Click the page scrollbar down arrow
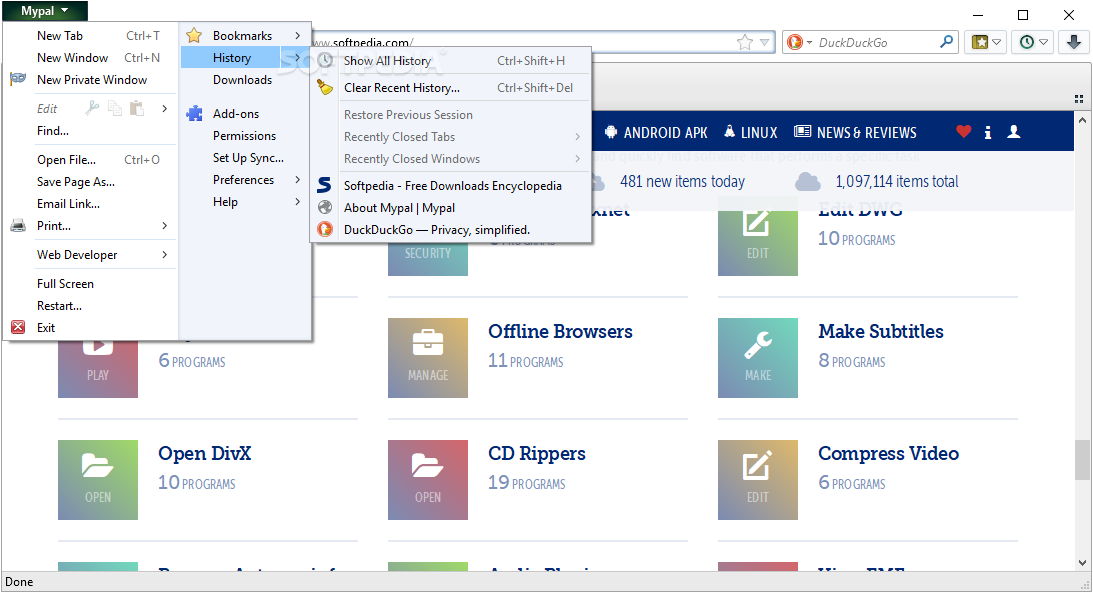 point(1083,563)
